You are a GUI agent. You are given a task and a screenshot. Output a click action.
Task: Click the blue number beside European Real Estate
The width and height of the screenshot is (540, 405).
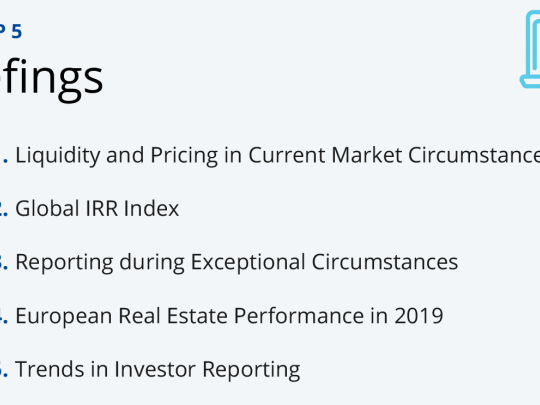coord(4,316)
